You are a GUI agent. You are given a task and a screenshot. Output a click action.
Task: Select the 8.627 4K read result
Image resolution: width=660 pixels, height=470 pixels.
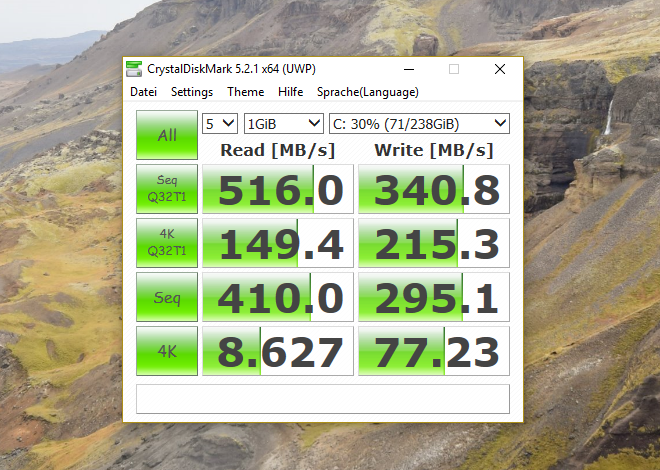[278, 351]
